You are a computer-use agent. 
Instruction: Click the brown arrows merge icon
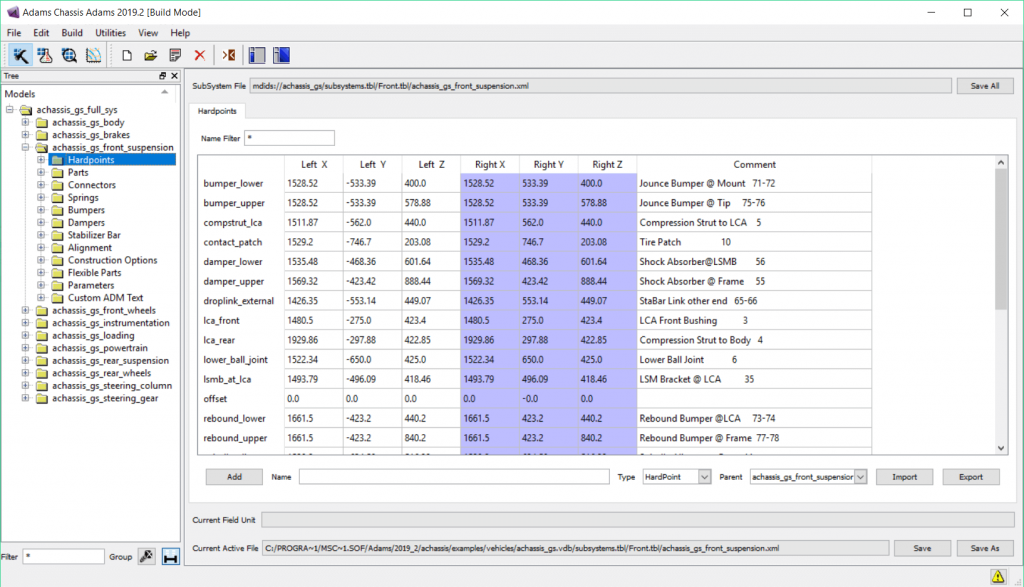point(229,56)
